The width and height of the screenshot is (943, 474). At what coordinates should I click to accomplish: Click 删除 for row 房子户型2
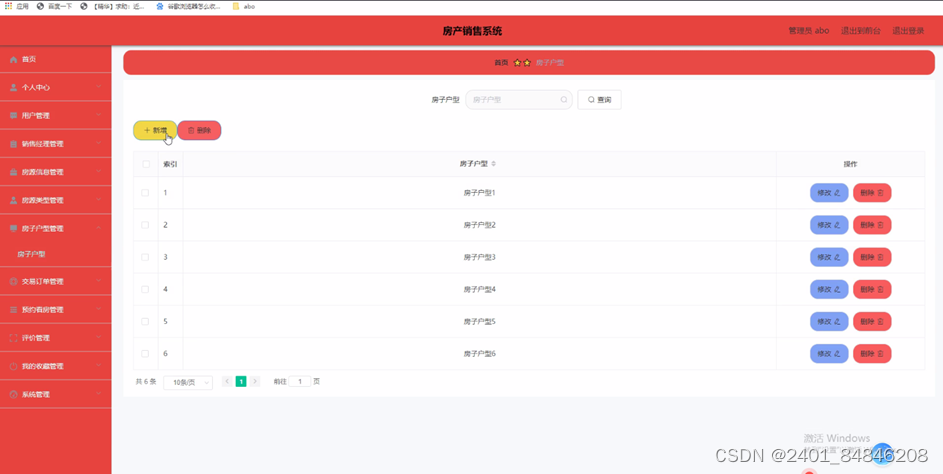[872, 225]
